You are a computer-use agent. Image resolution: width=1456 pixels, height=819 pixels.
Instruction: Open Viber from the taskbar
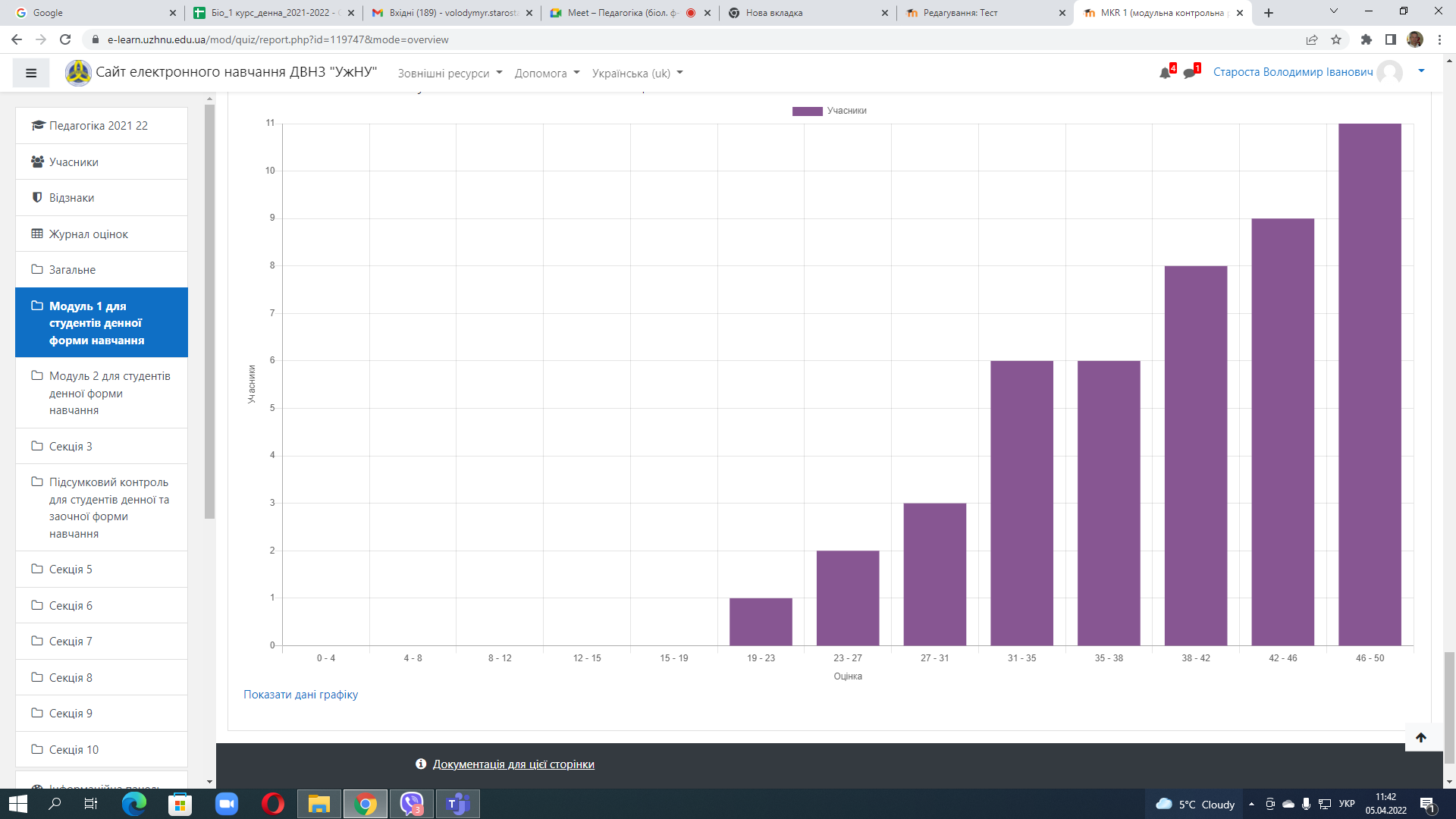coord(412,804)
